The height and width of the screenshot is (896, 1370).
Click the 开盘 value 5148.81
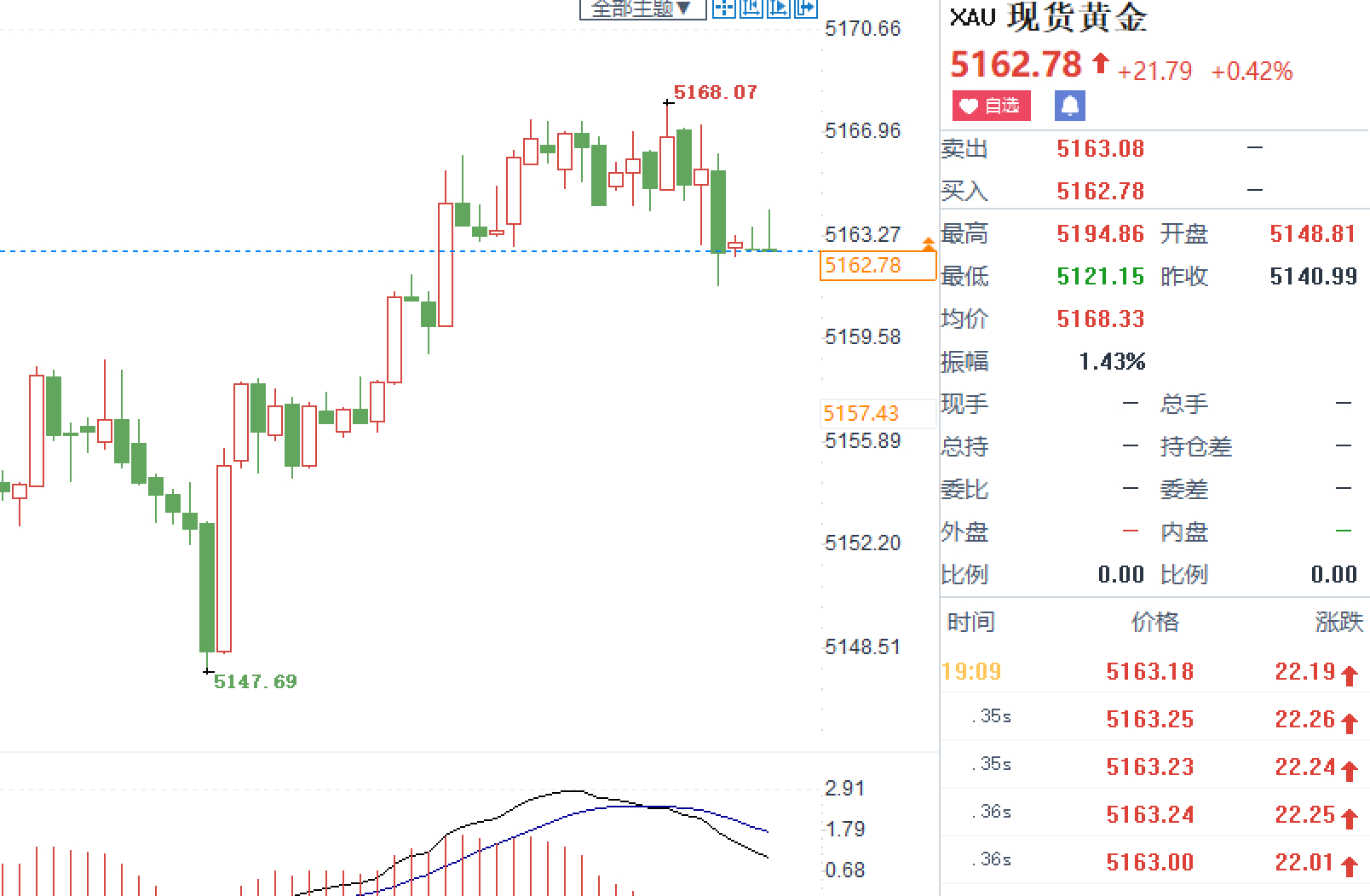pyautogui.click(x=1312, y=233)
